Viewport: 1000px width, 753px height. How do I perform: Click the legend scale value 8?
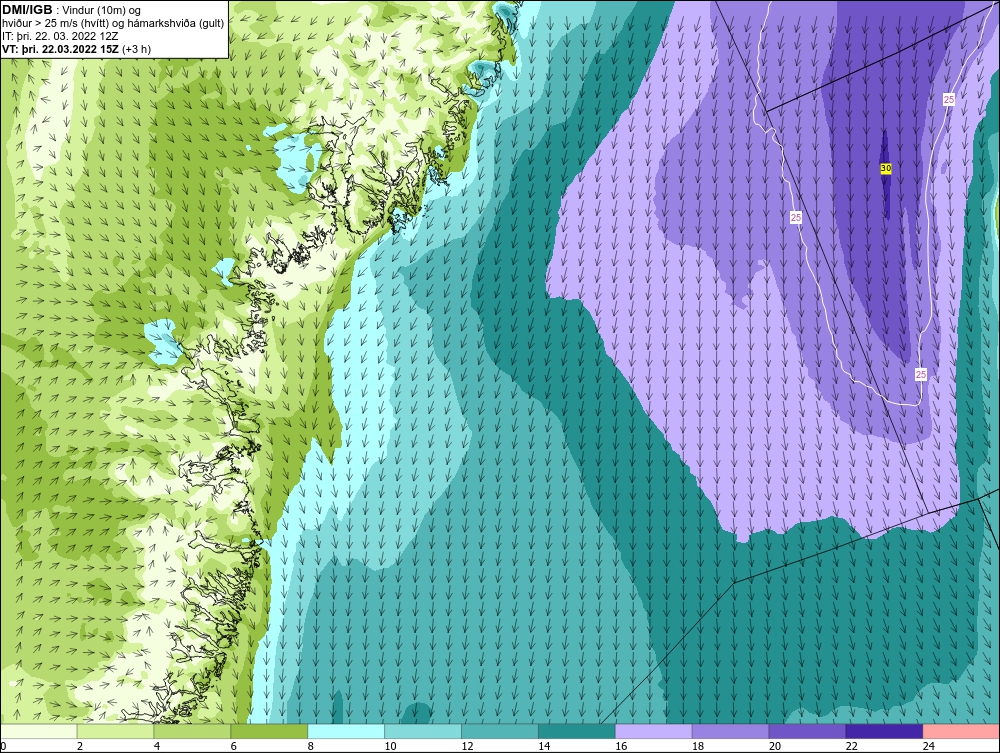[x=311, y=746]
